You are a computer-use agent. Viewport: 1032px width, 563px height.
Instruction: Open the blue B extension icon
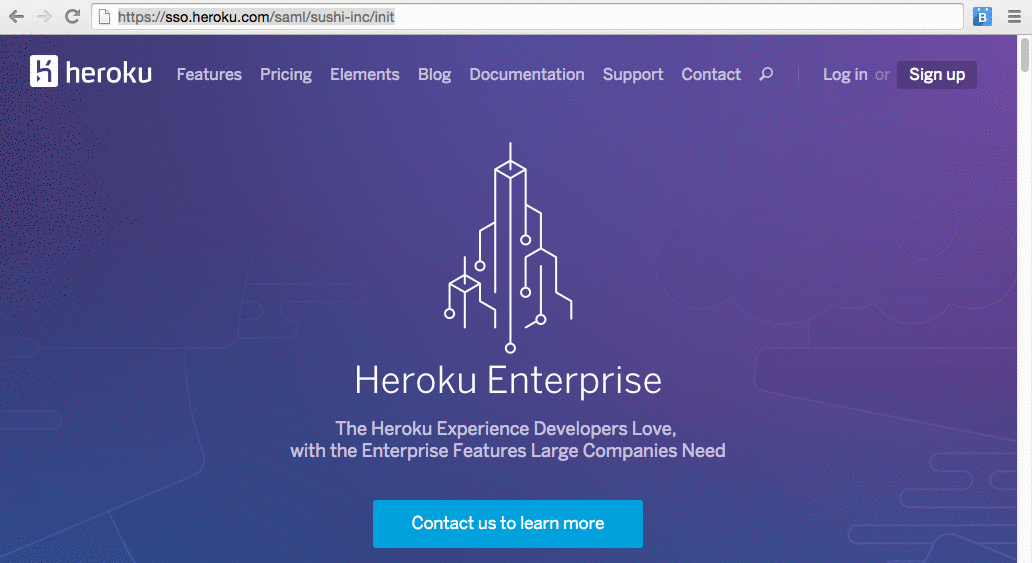(x=982, y=16)
